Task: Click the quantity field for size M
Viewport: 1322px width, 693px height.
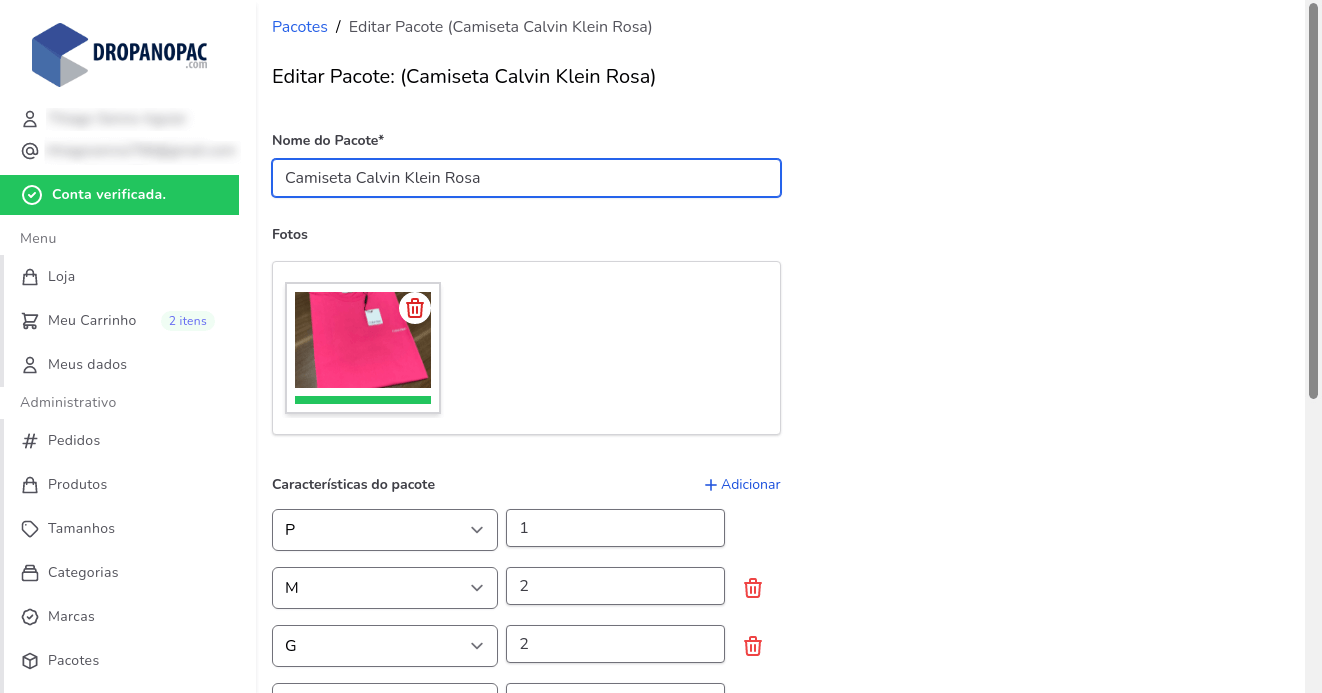Action: tap(615, 586)
